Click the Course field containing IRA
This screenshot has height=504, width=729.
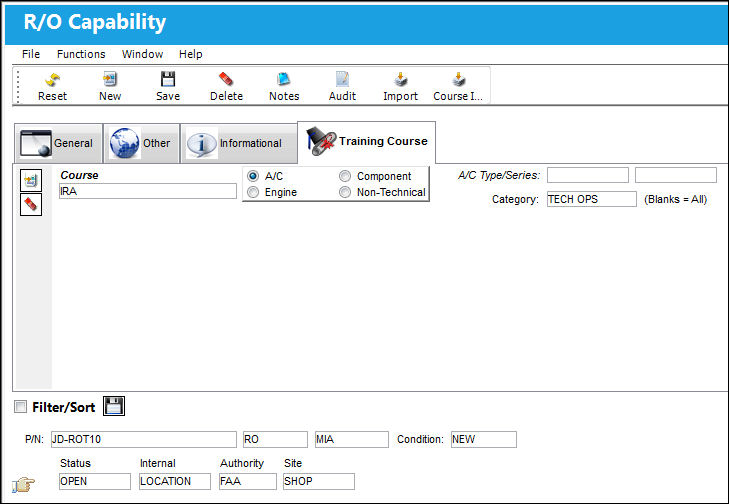(148, 191)
